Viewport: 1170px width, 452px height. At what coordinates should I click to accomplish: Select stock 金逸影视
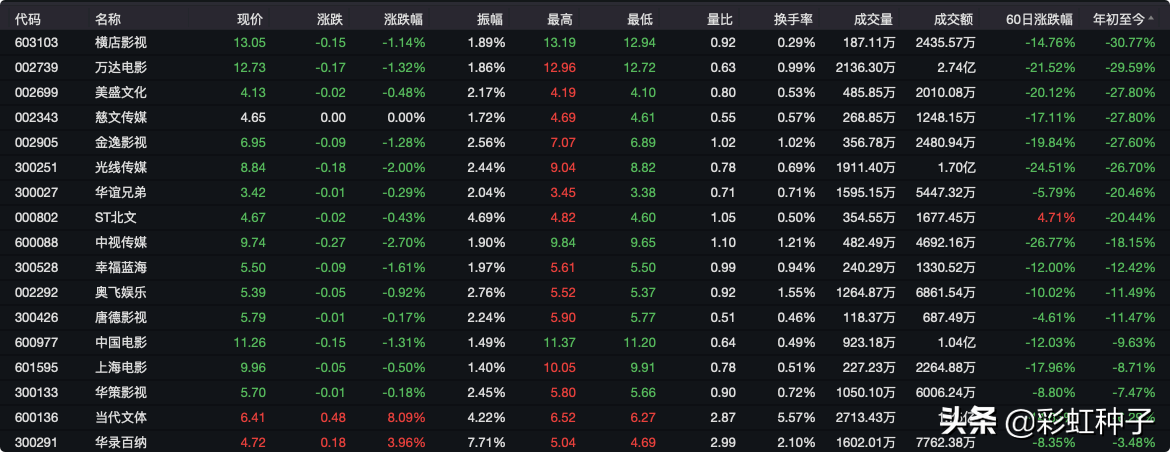121,142
